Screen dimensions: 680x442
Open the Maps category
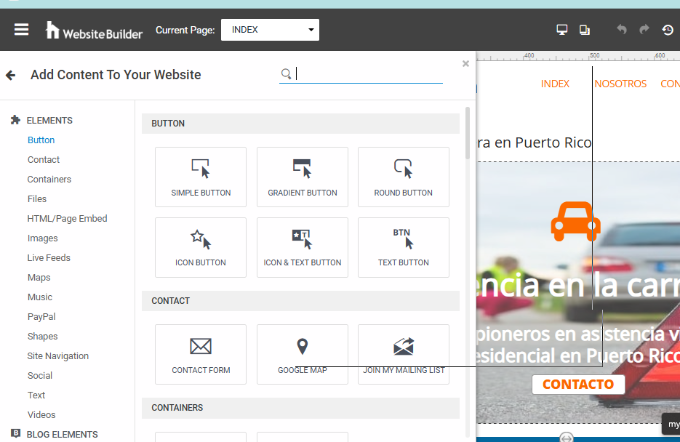pyautogui.click(x=39, y=277)
